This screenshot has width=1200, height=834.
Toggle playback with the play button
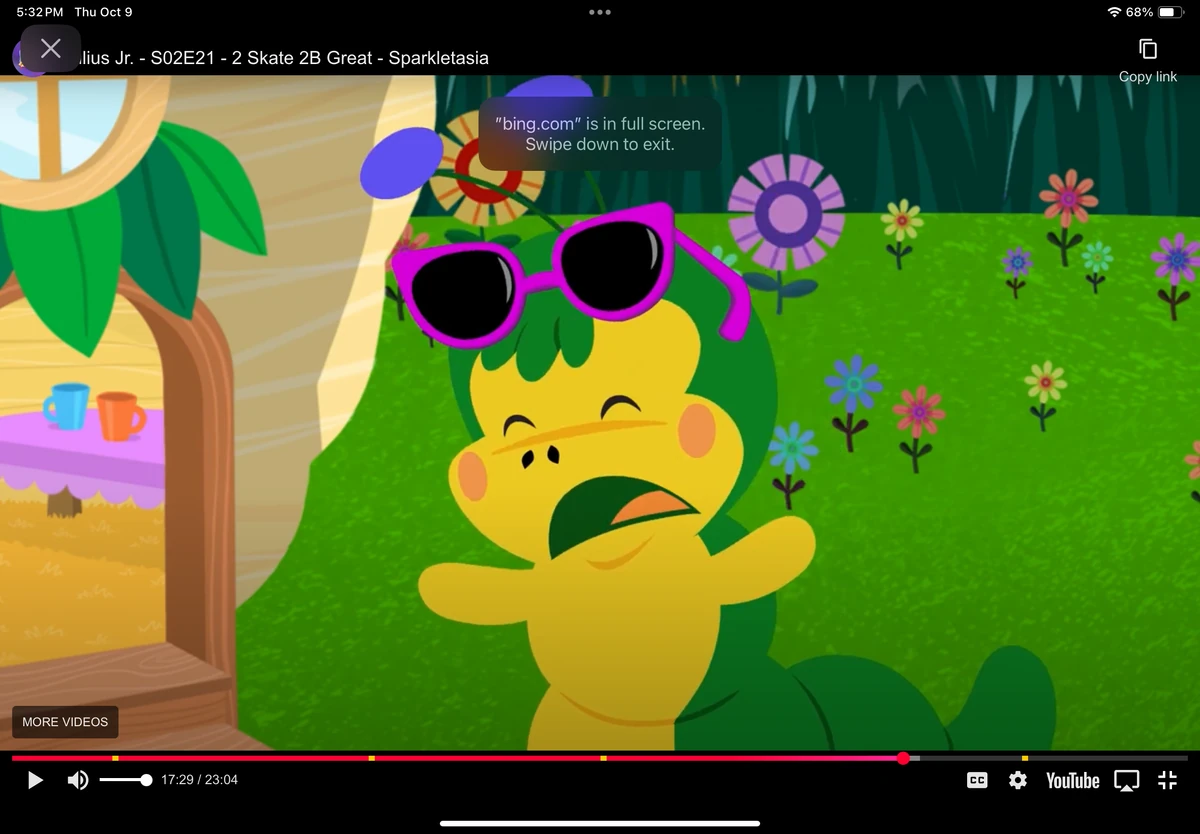click(35, 780)
